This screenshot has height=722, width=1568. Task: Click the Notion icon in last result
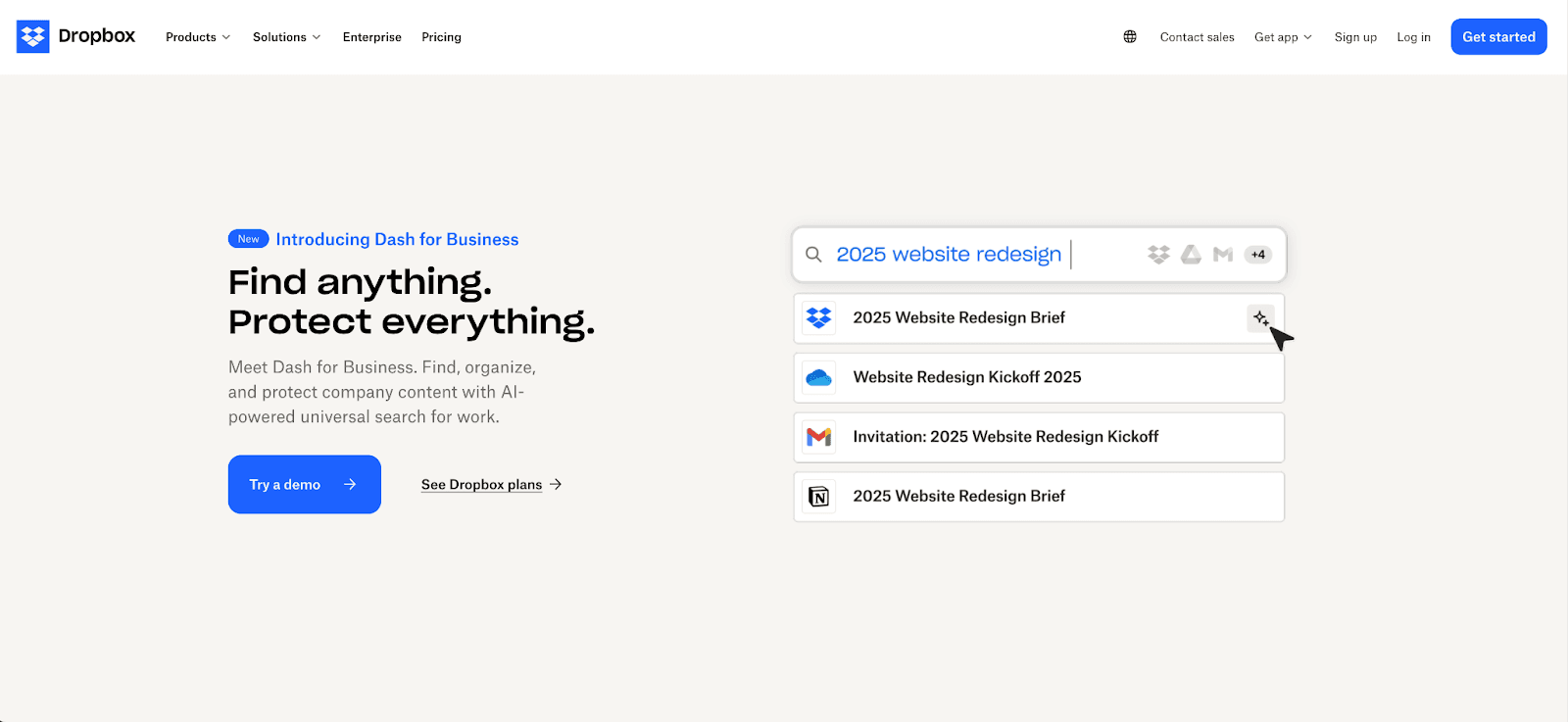coord(818,497)
